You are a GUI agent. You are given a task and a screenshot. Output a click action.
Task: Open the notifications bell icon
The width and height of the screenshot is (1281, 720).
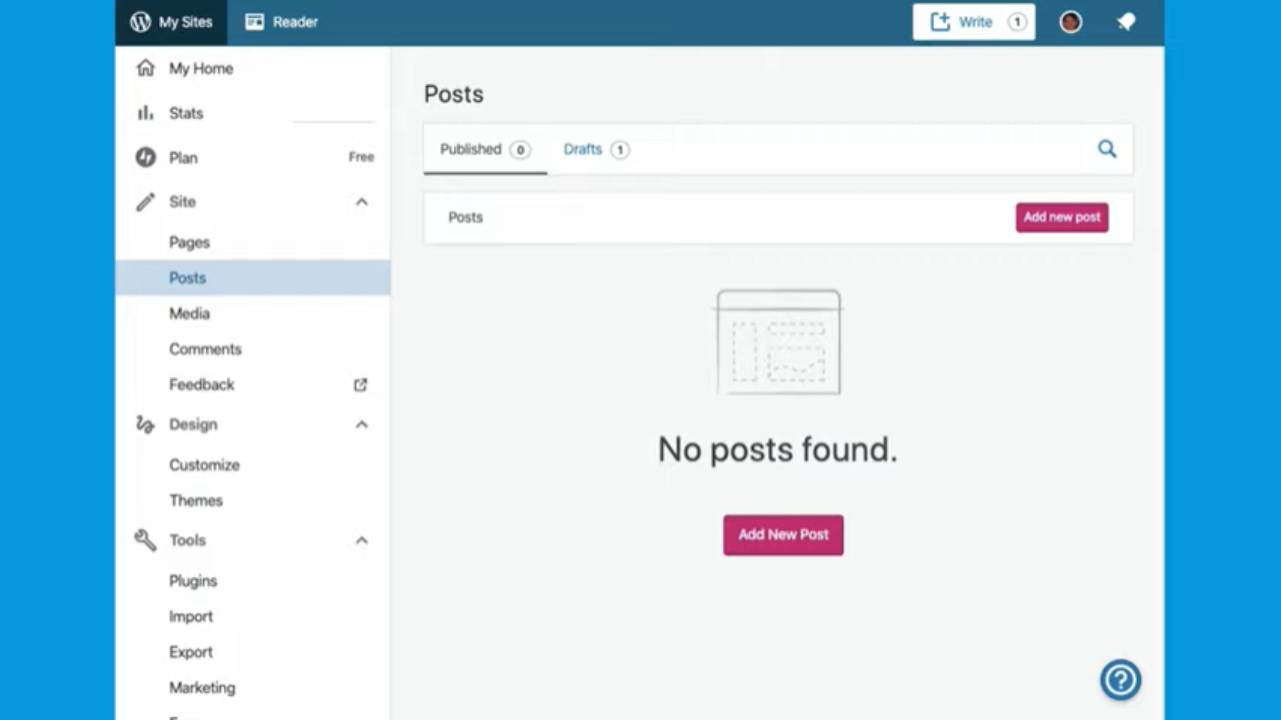[x=1126, y=22]
